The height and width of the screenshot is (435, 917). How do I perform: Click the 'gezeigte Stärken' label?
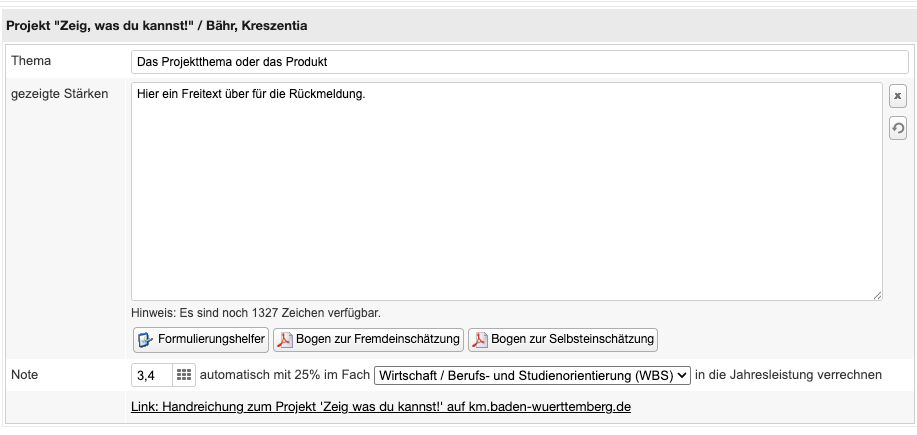(59, 94)
